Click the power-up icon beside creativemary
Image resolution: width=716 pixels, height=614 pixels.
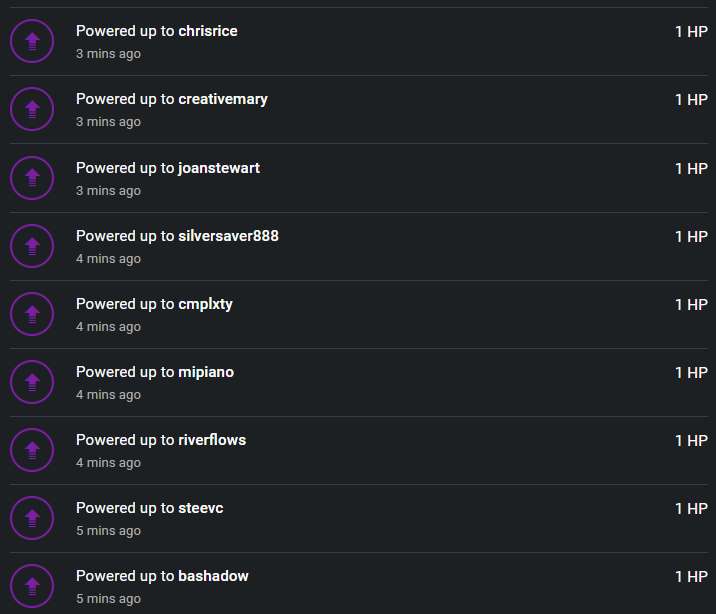tap(32, 109)
